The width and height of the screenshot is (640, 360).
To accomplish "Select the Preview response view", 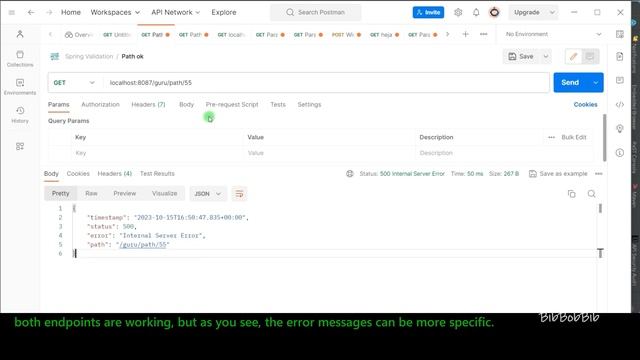I will click(x=124, y=193).
